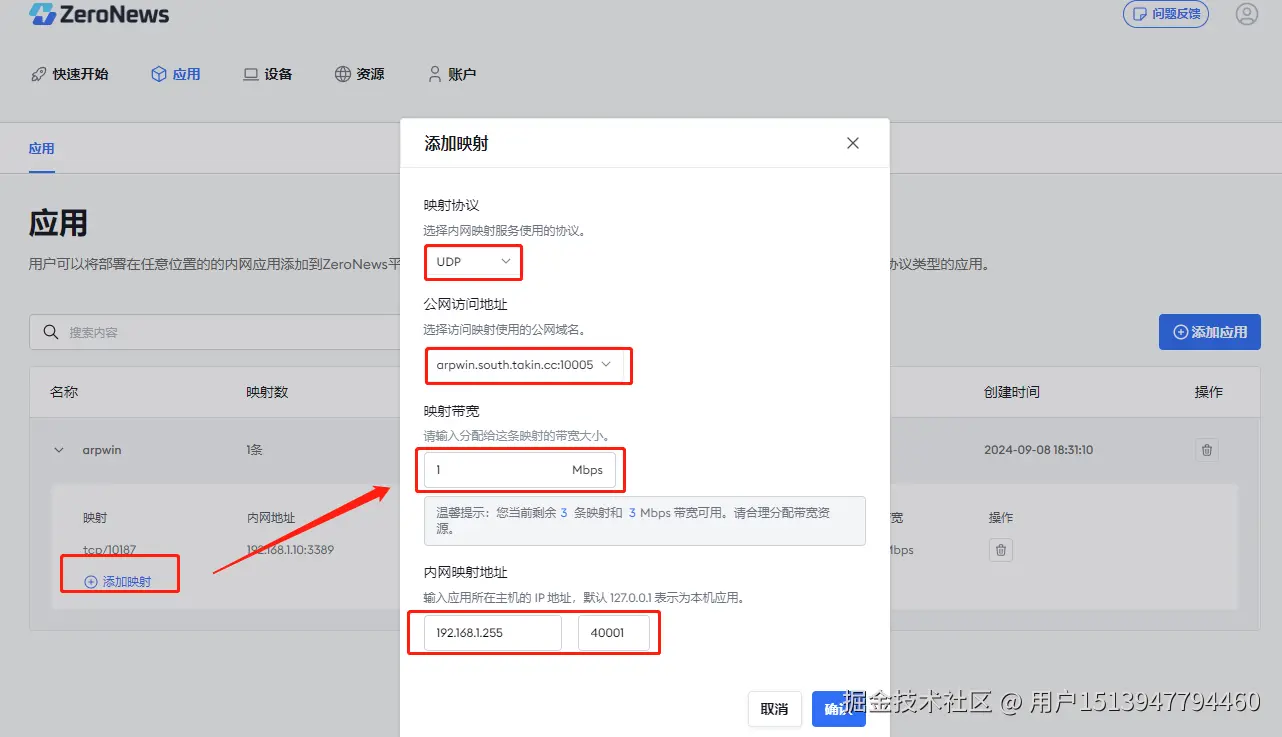This screenshot has width=1282, height=737.
Task: Click the port field 40001
Action: click(614, 633)
